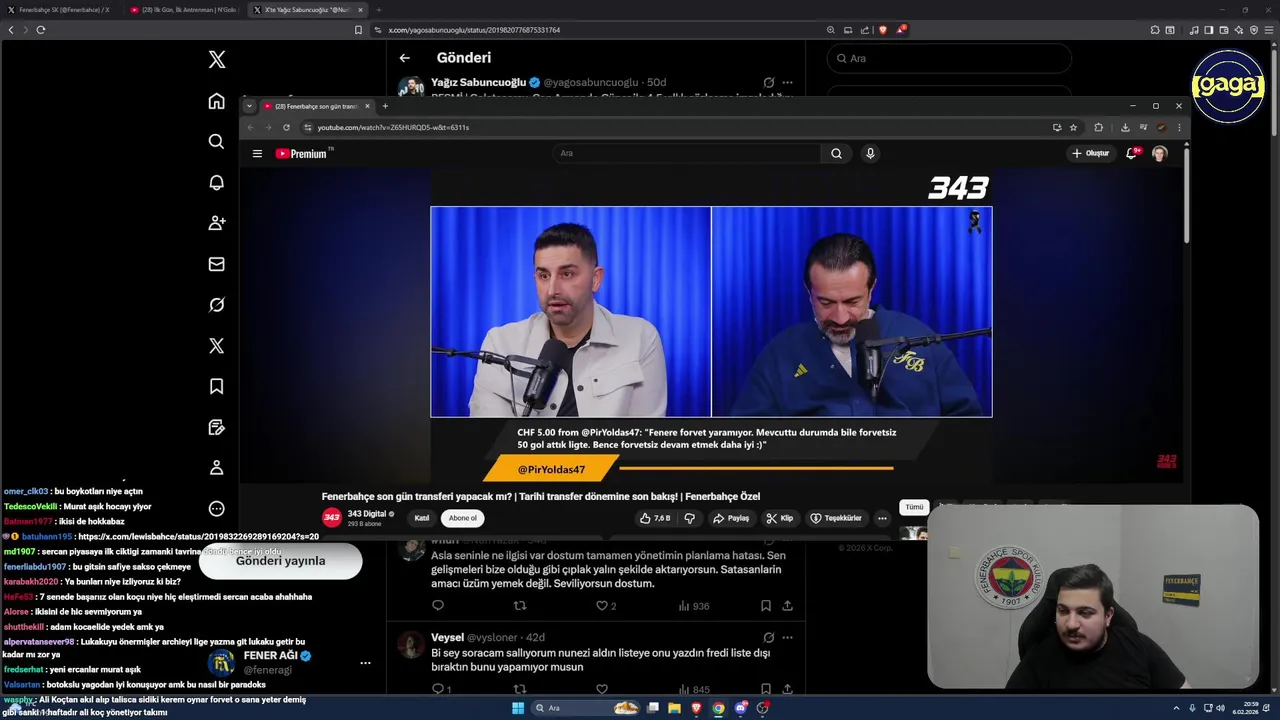Open Messages envelope in X sidebar

click(217, 264)
